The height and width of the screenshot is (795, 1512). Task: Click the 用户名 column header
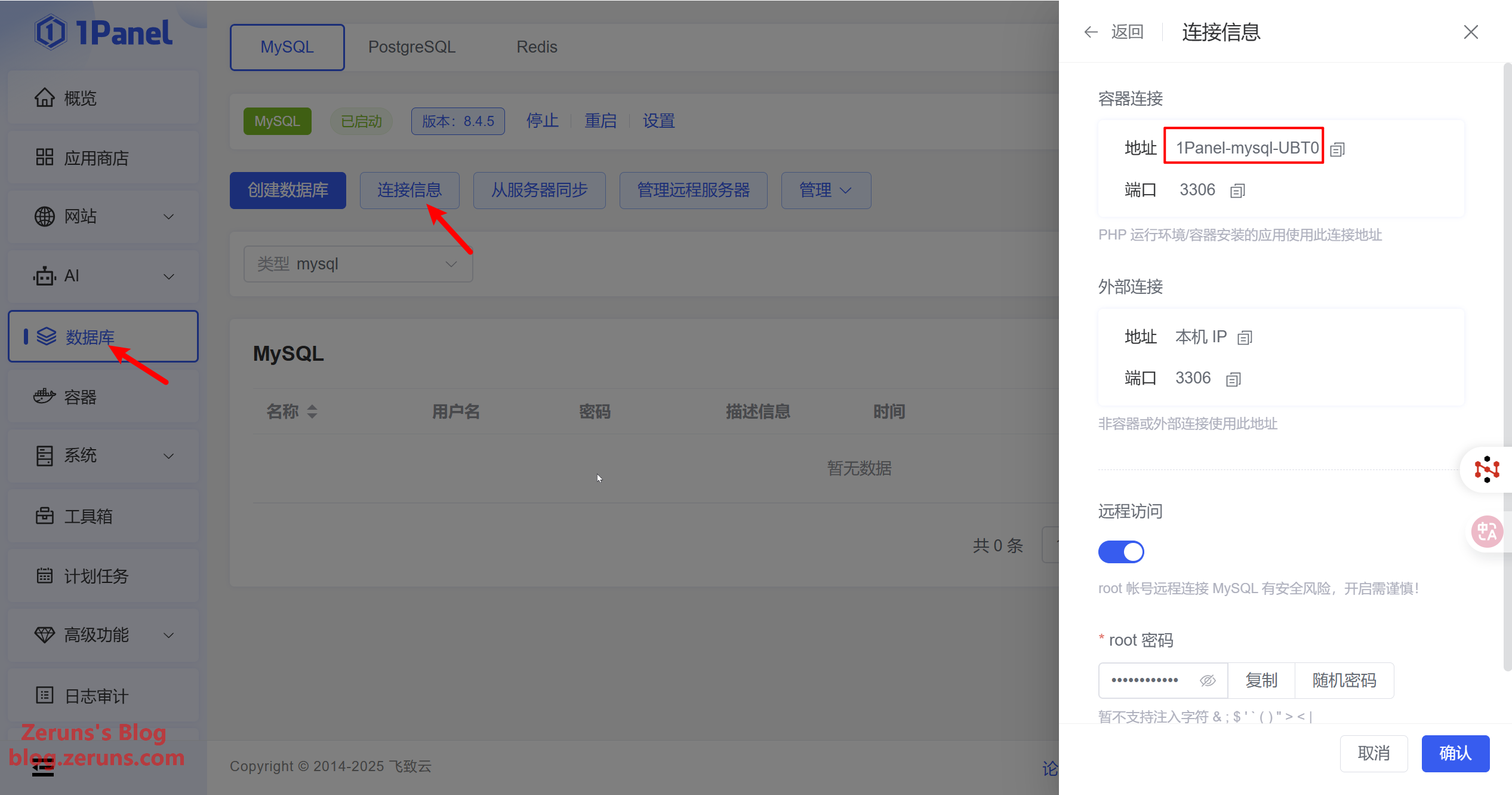click(456, 412)
